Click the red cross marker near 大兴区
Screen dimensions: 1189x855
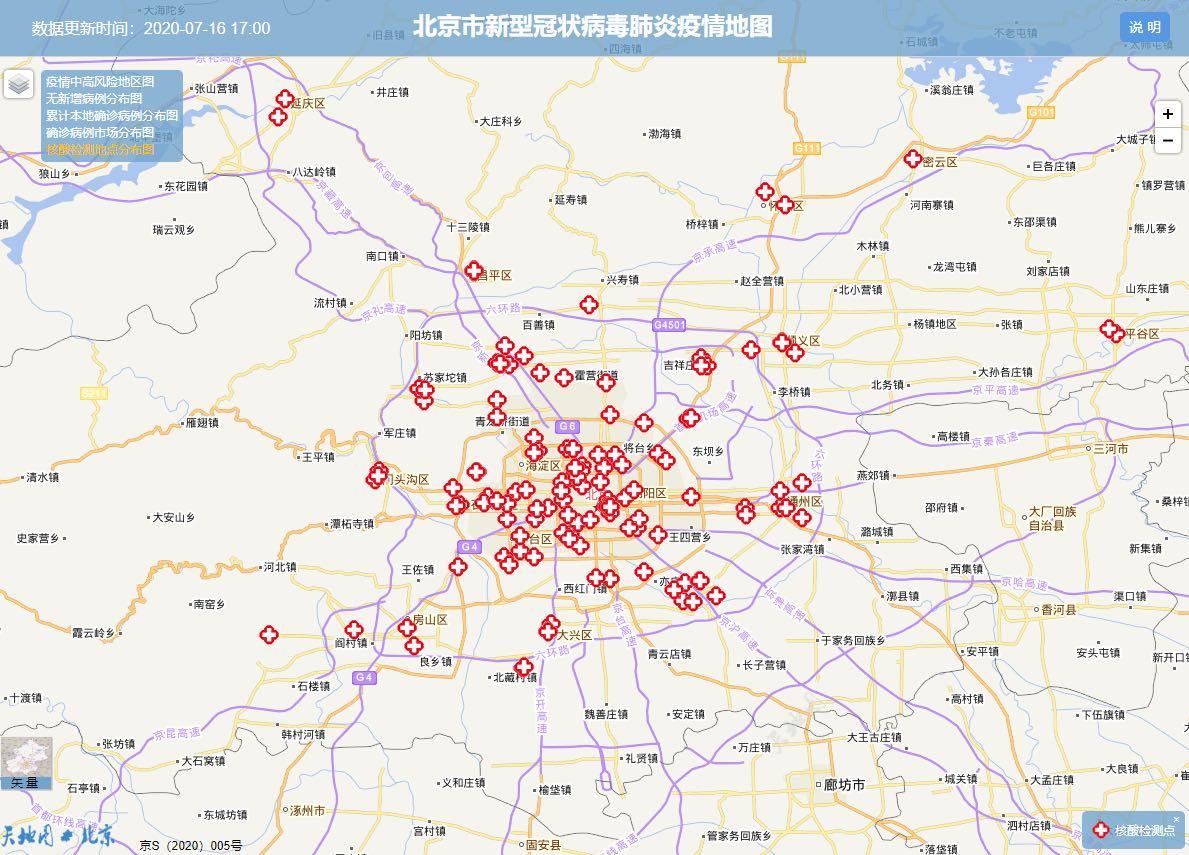548,631
